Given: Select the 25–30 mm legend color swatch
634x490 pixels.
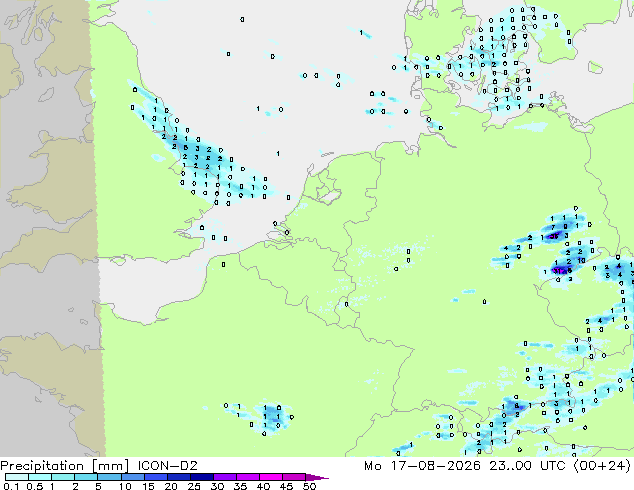Looking at the screenshot, I should tap(201, 477).
